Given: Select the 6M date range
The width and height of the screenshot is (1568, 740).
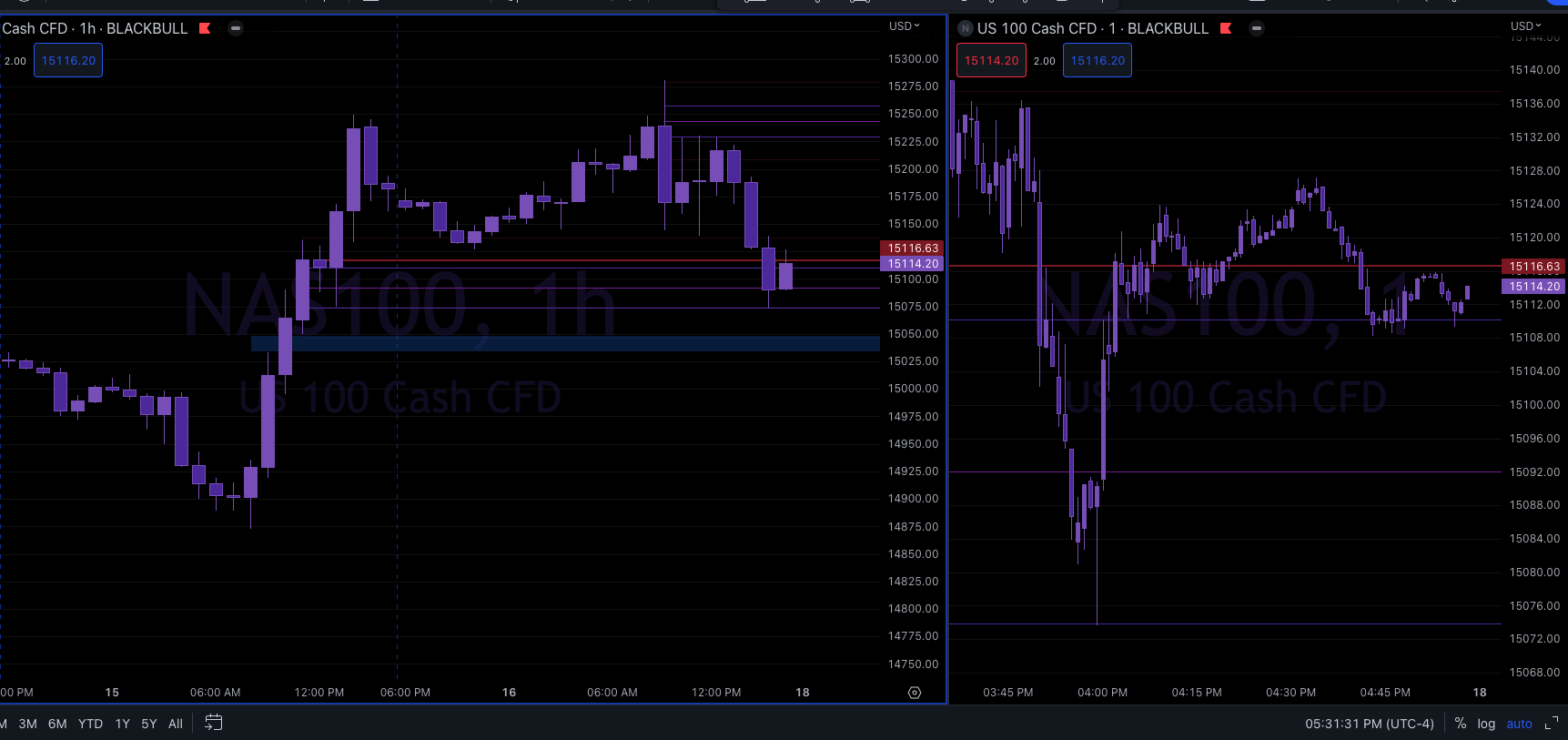Looking at the screenshot, I should click(x=57, y=724).
